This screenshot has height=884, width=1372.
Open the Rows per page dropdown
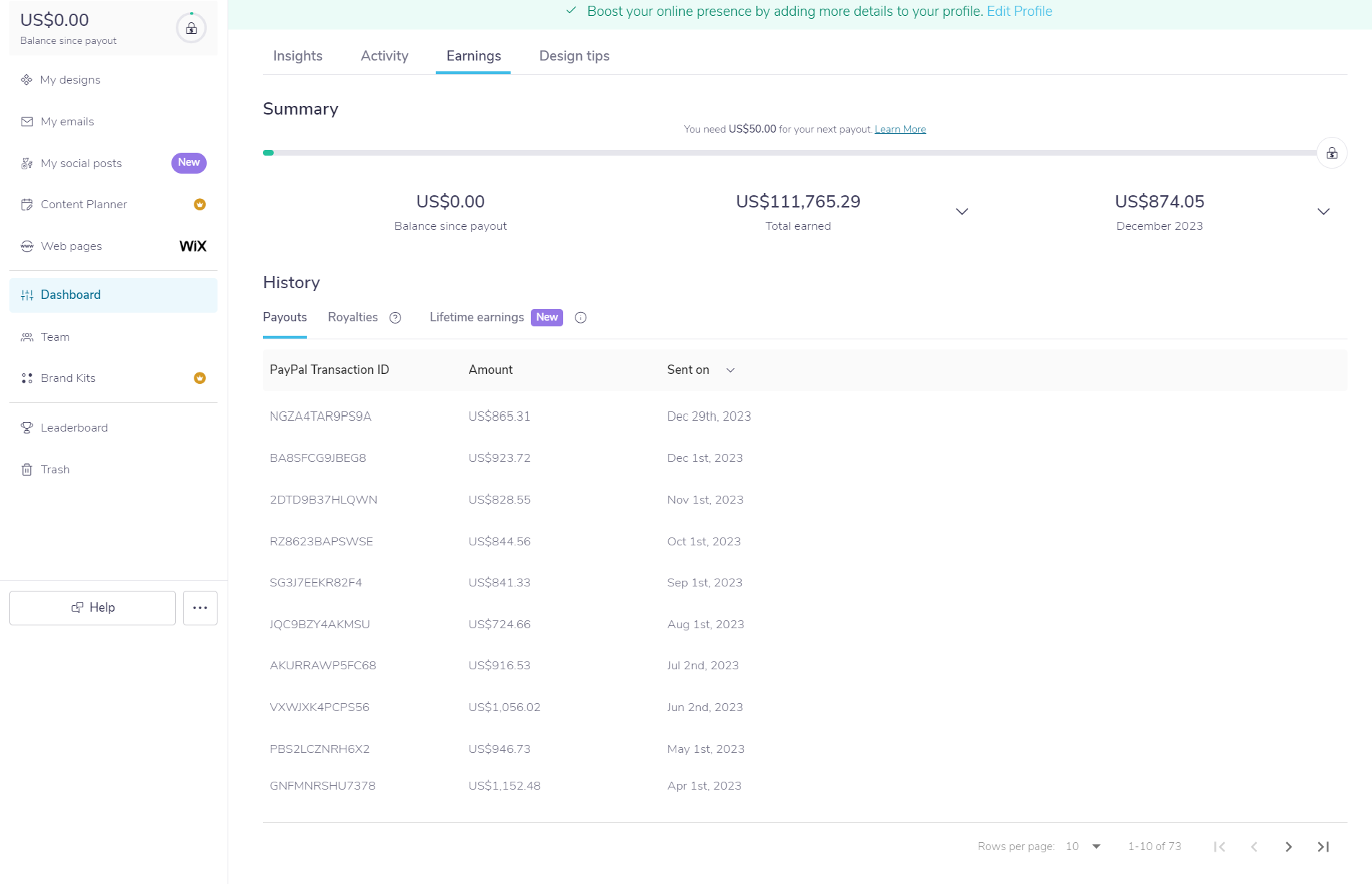tap(1083, 847)
